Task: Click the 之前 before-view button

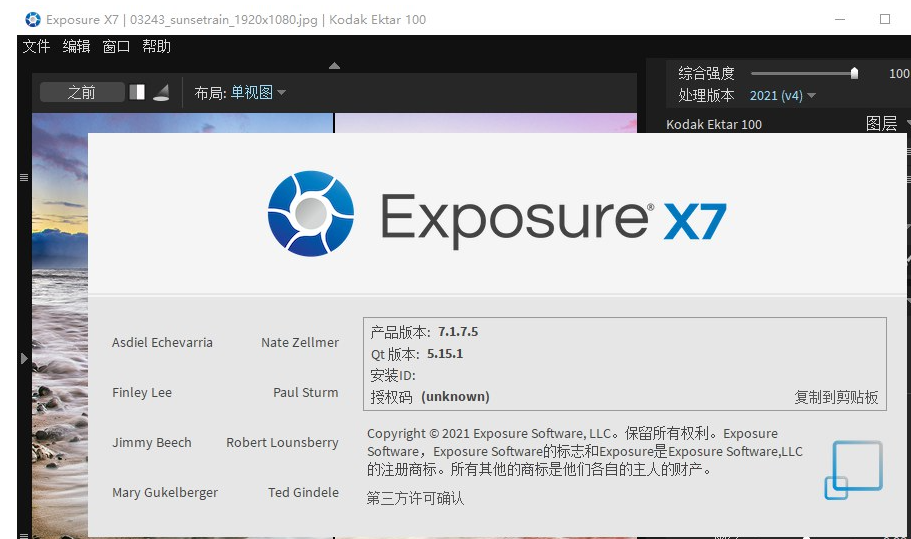Action: tap(82, 92)
